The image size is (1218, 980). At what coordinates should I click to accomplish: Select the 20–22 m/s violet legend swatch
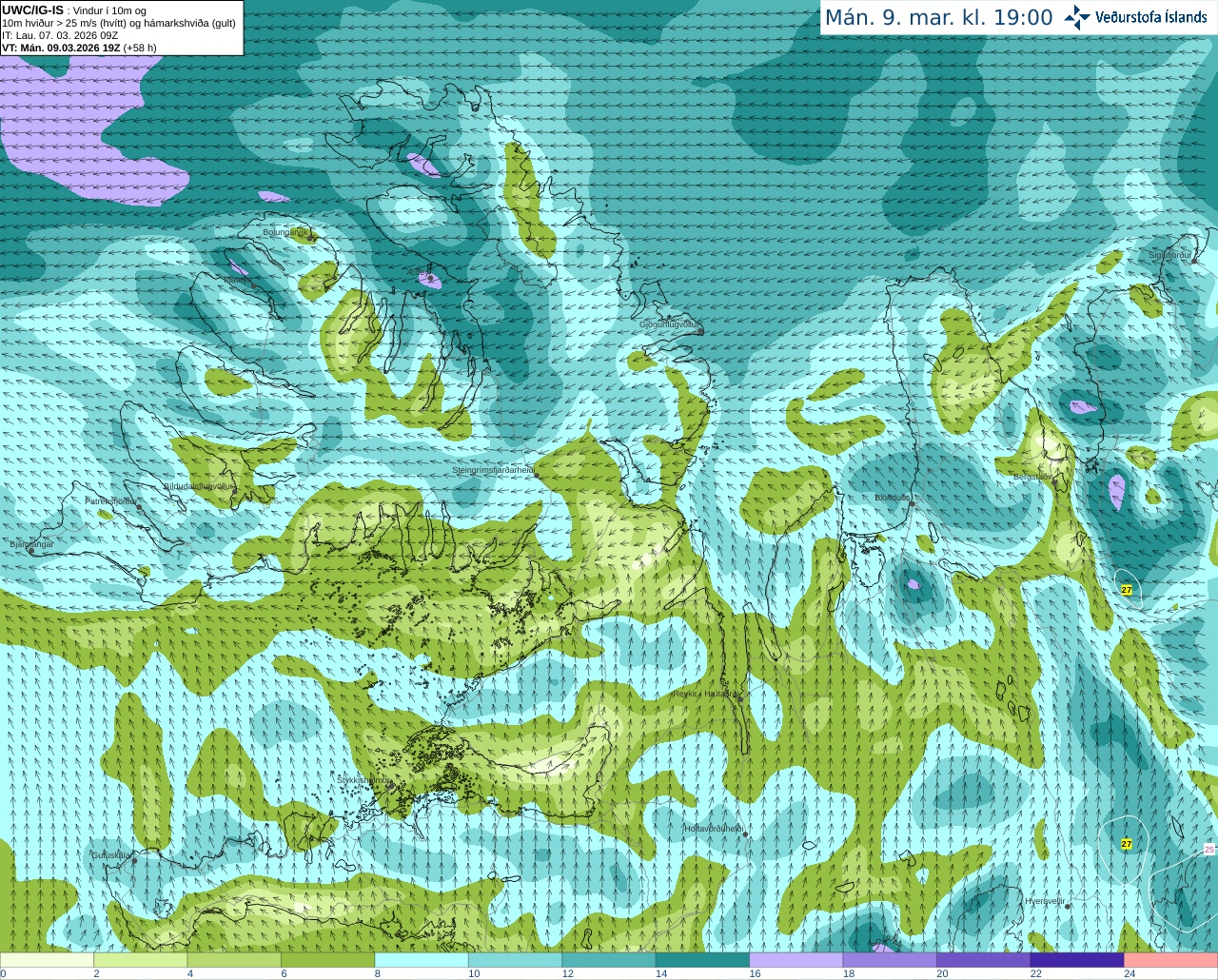coord(984,960)
